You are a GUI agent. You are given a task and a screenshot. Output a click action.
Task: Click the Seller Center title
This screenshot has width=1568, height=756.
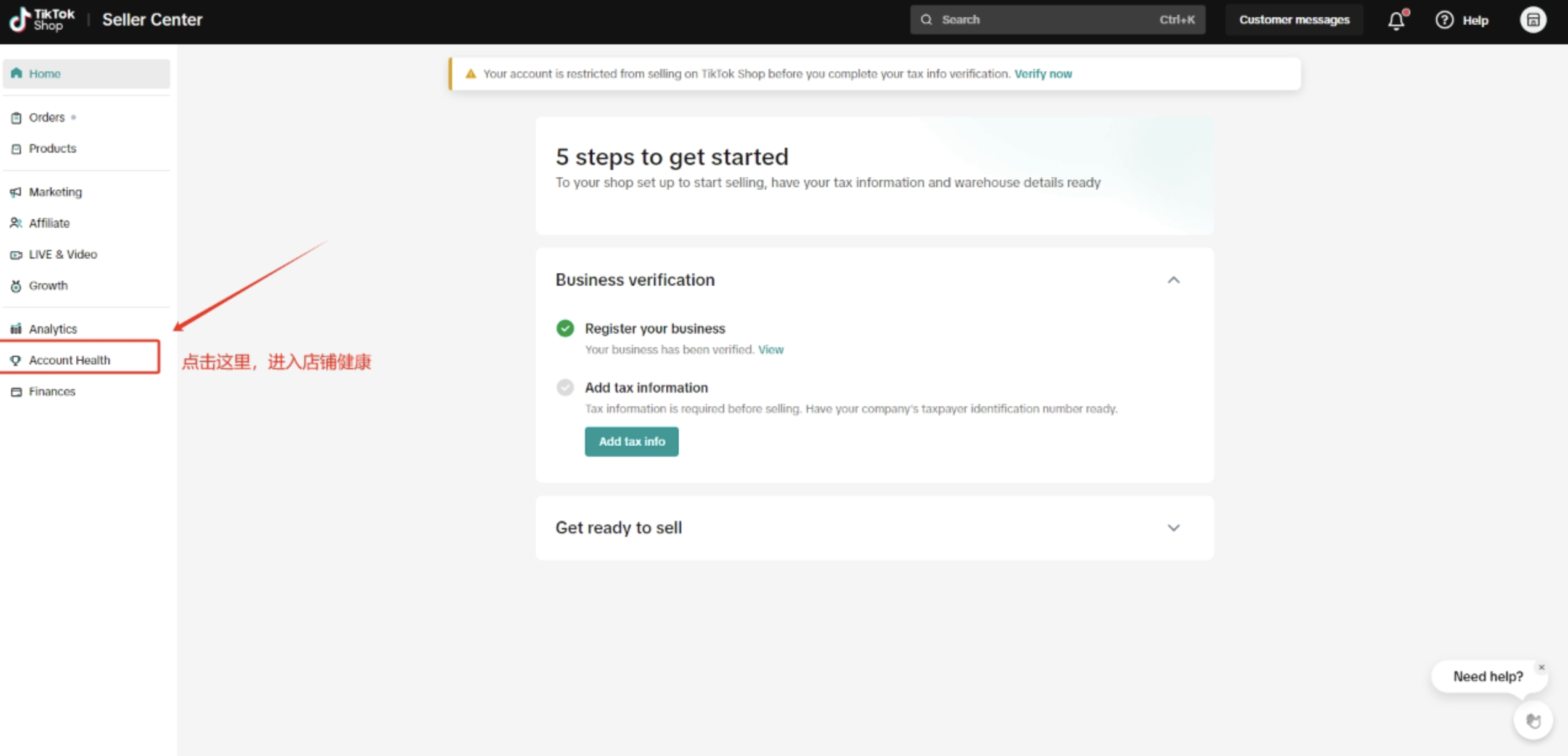point(152,20)
